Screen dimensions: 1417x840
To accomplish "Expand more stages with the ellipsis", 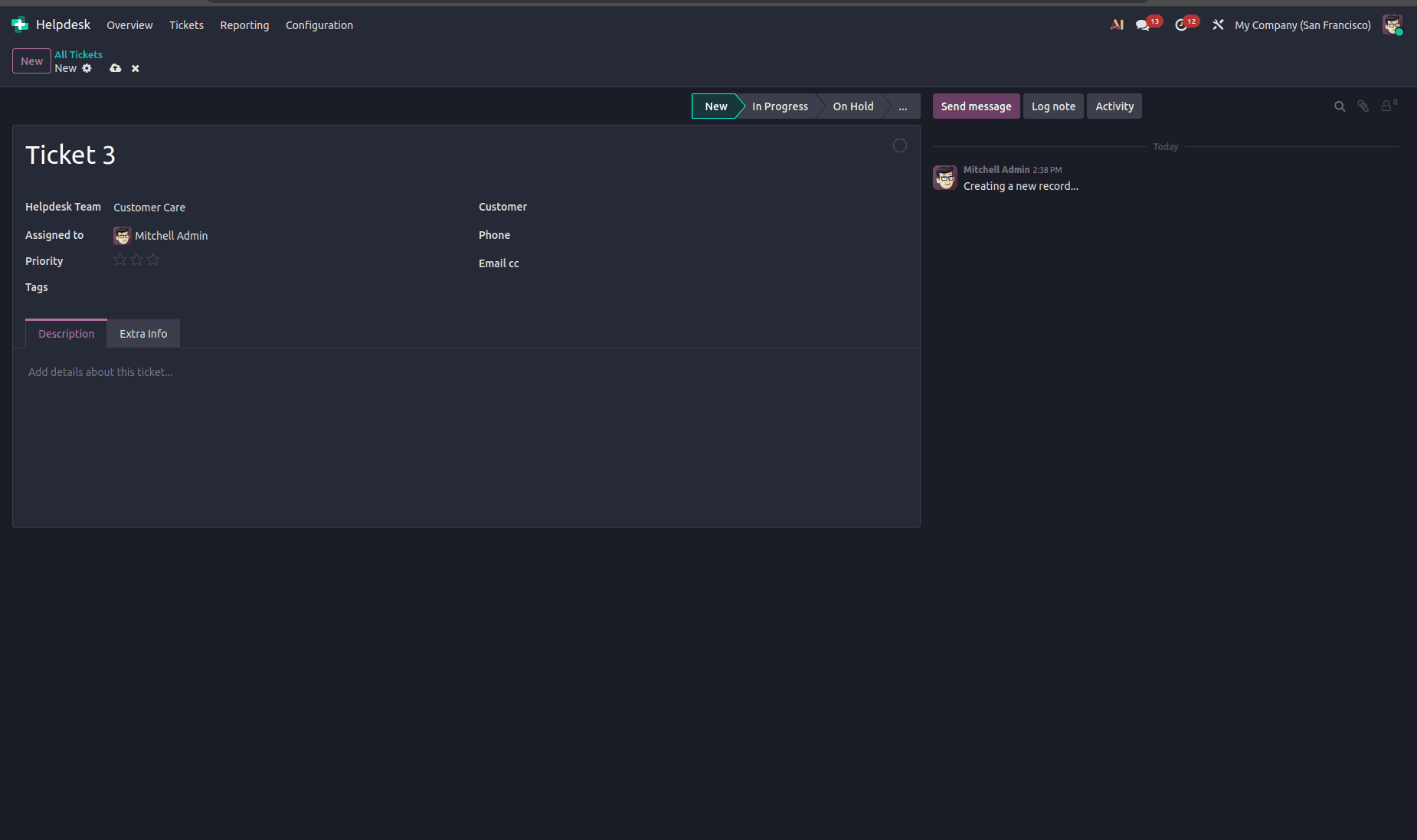I will 903,106.
